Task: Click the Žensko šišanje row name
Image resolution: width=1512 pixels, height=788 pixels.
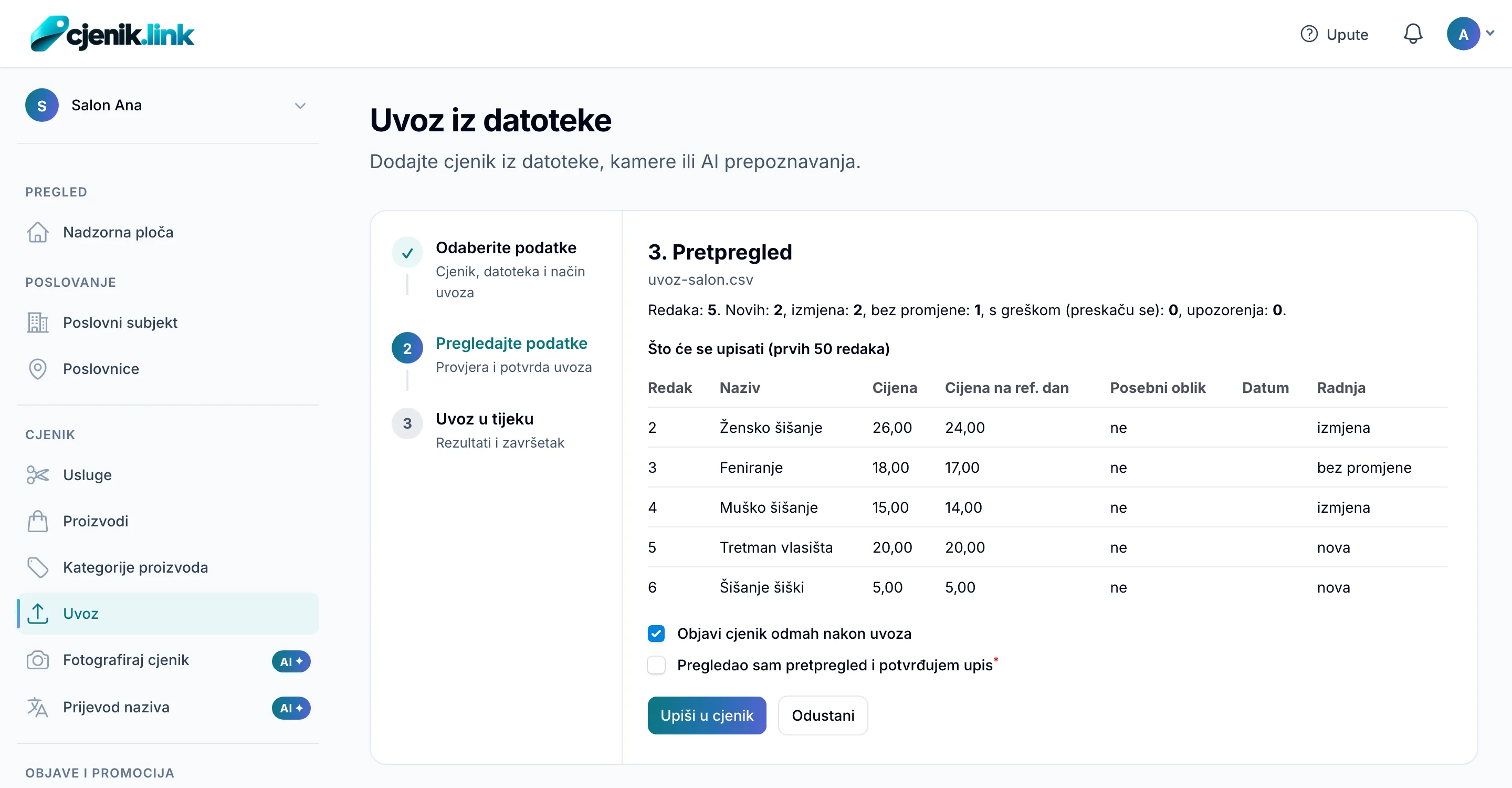Action: coord(771,428)
